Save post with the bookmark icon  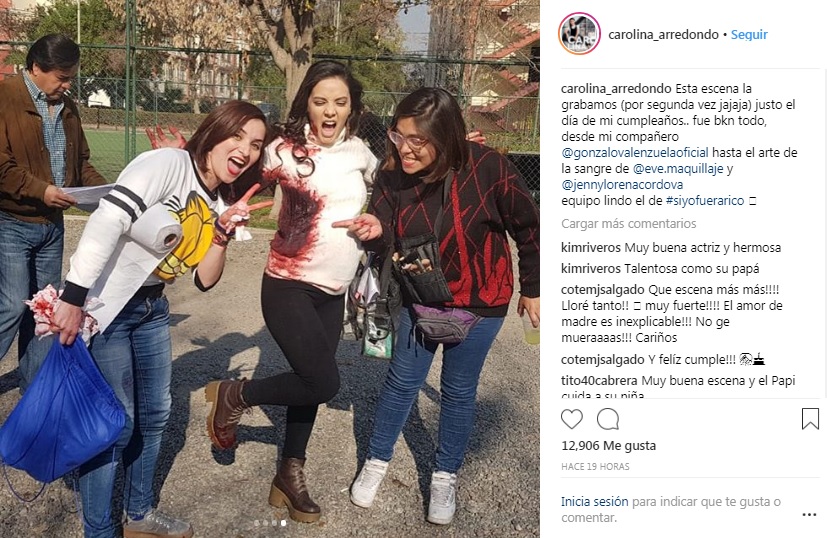point(810,419)
